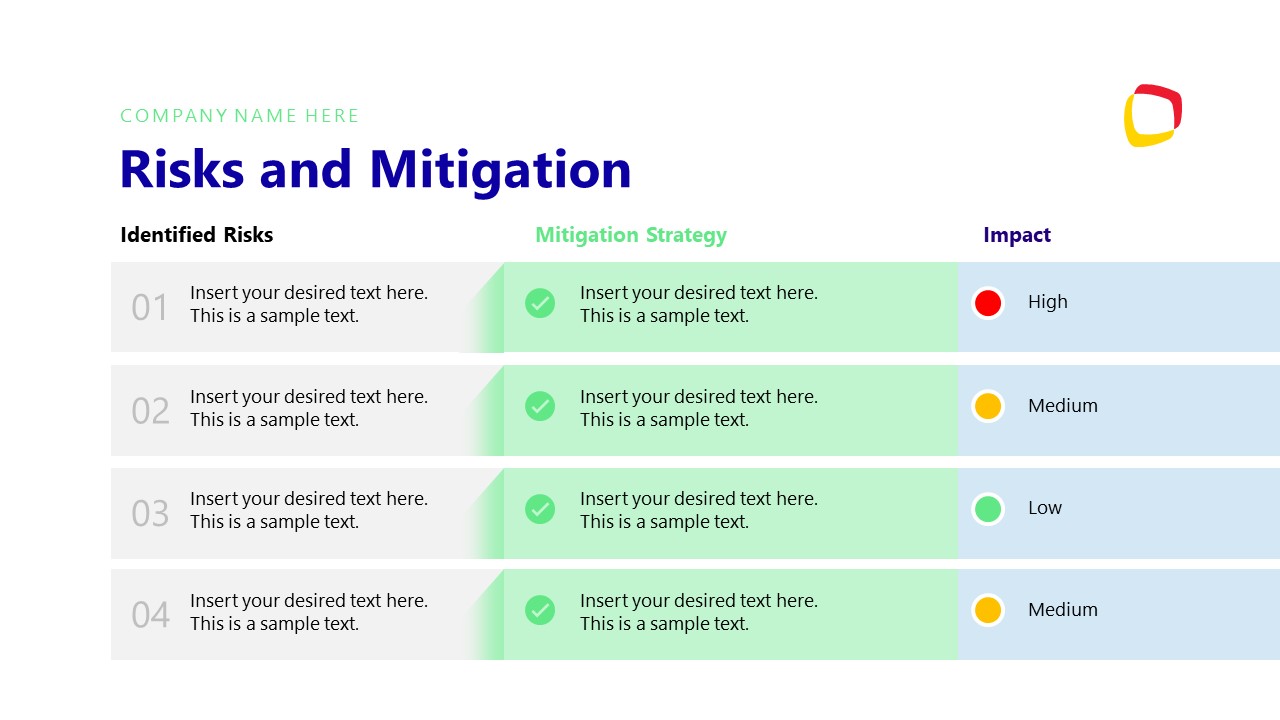The height and width of the screenshot is (720, 1280).
Task: Click the green checkmark in row 01
Action: pyautogui.click(x=540, y=303)
